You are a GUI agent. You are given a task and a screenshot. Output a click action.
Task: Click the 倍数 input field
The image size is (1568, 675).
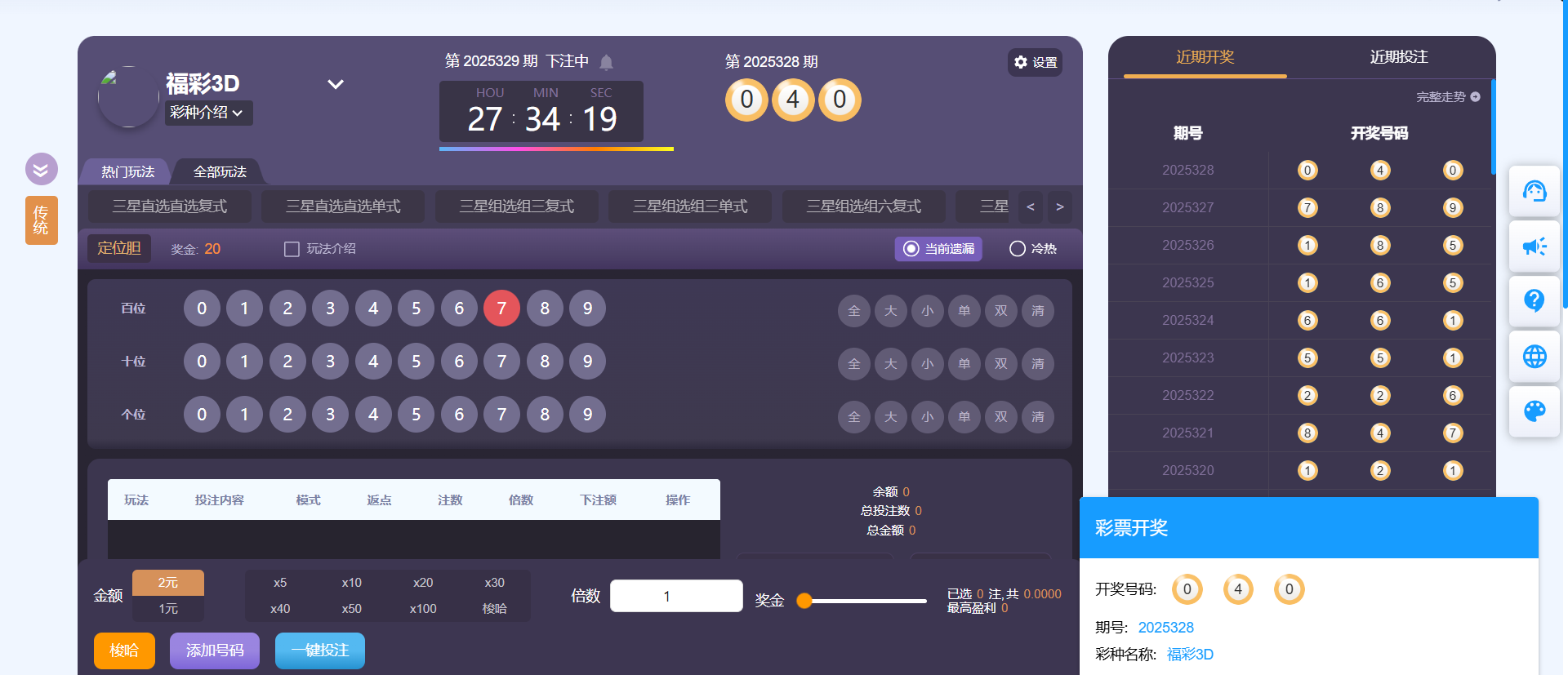pos(675,596)
